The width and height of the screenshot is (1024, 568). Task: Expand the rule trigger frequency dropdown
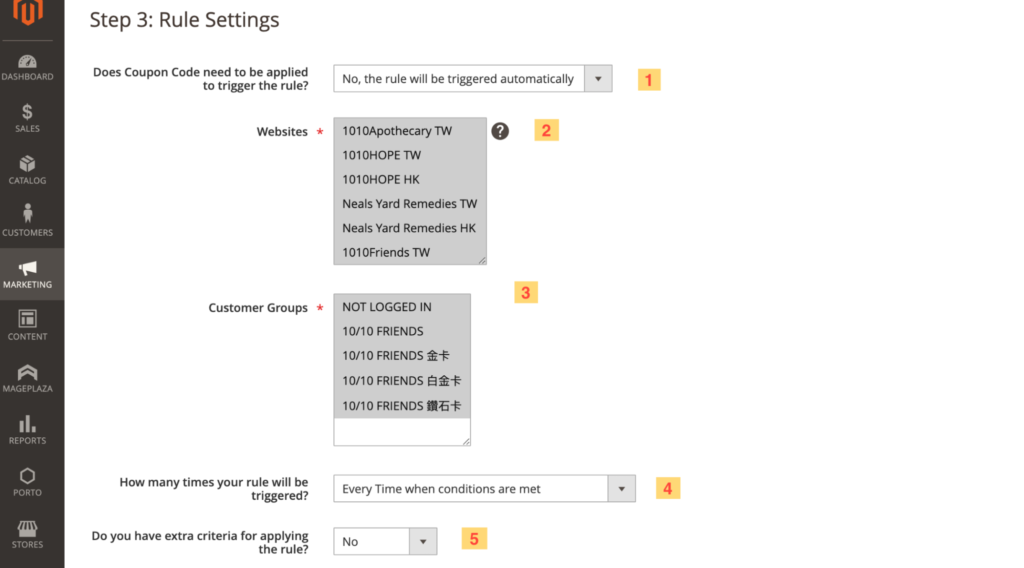coord(484,489)
